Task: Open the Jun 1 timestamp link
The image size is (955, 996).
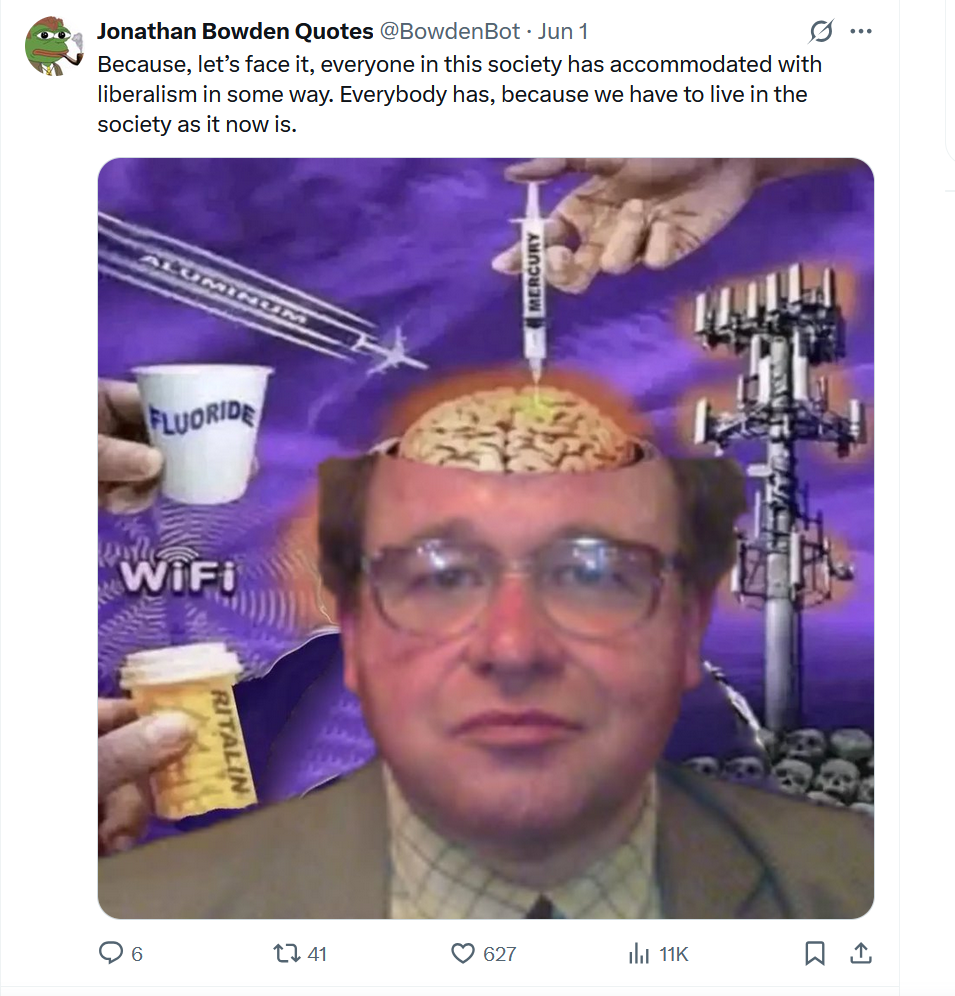Action: 563,31
